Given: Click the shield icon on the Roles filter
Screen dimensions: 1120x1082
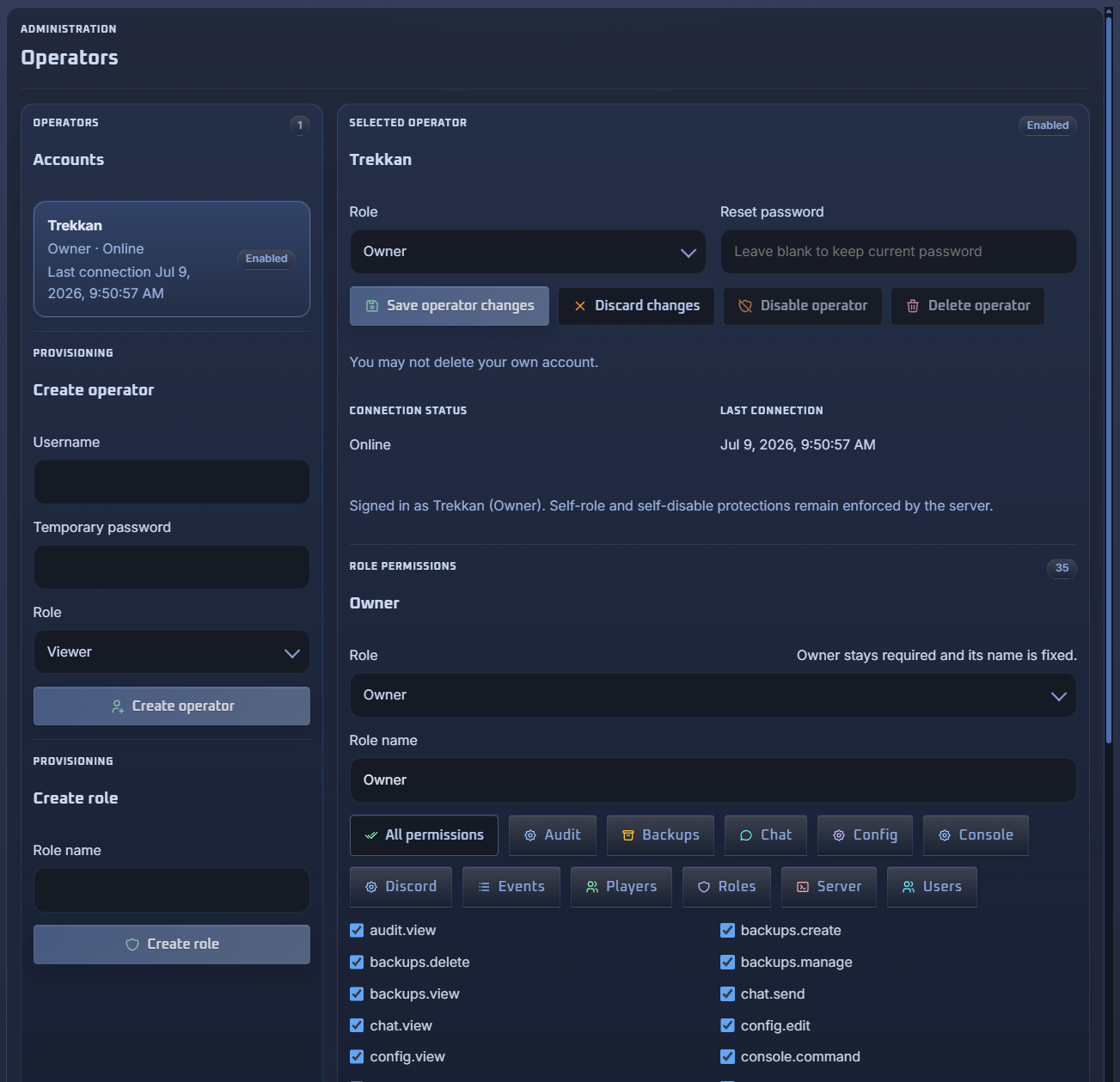Looking at the screenshot, I should (704, 887).
